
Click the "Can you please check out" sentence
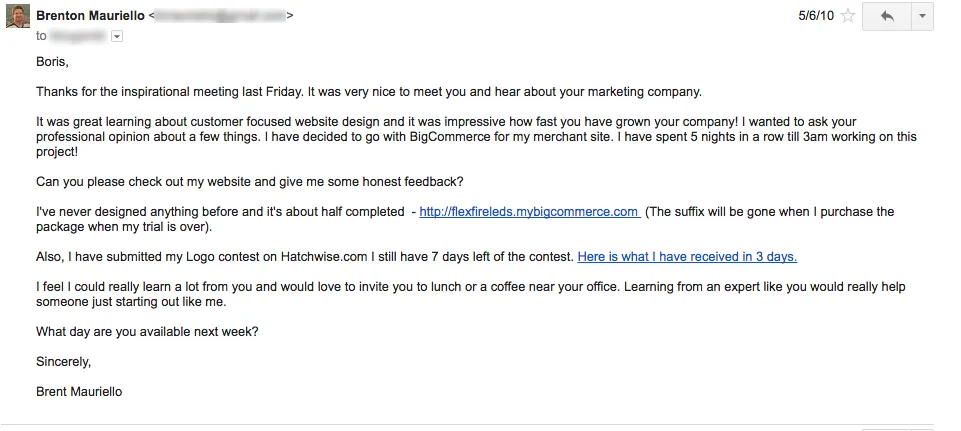pos(250,182)
